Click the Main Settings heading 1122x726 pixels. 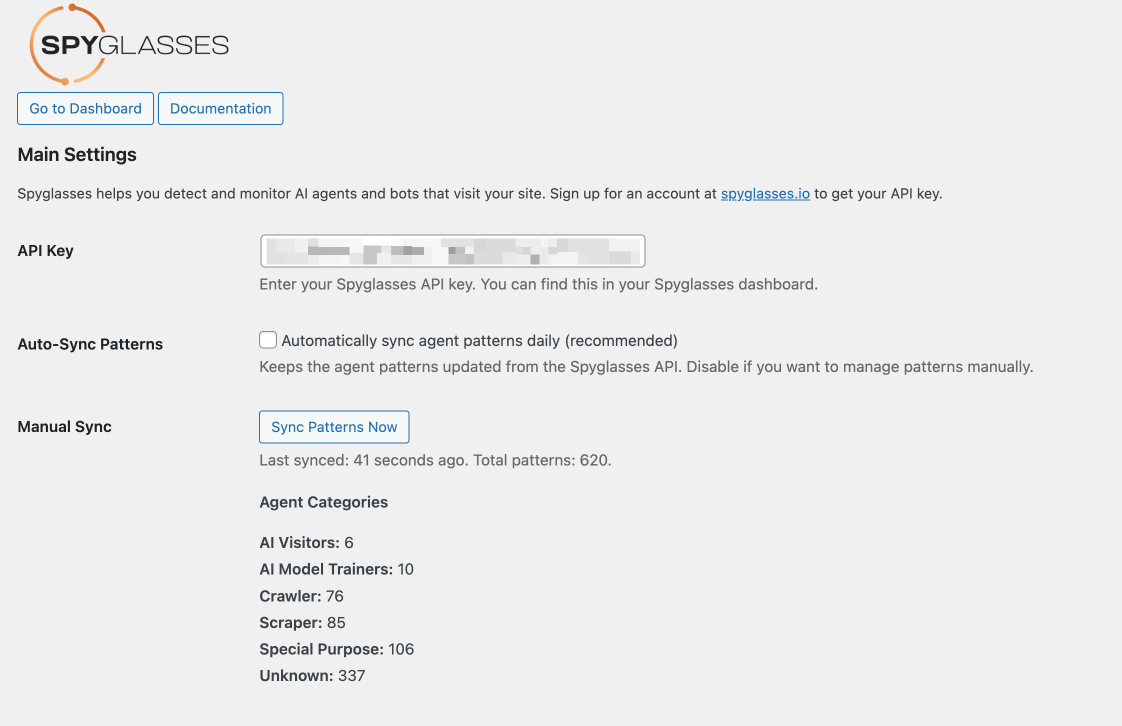[x=77, y=155]
